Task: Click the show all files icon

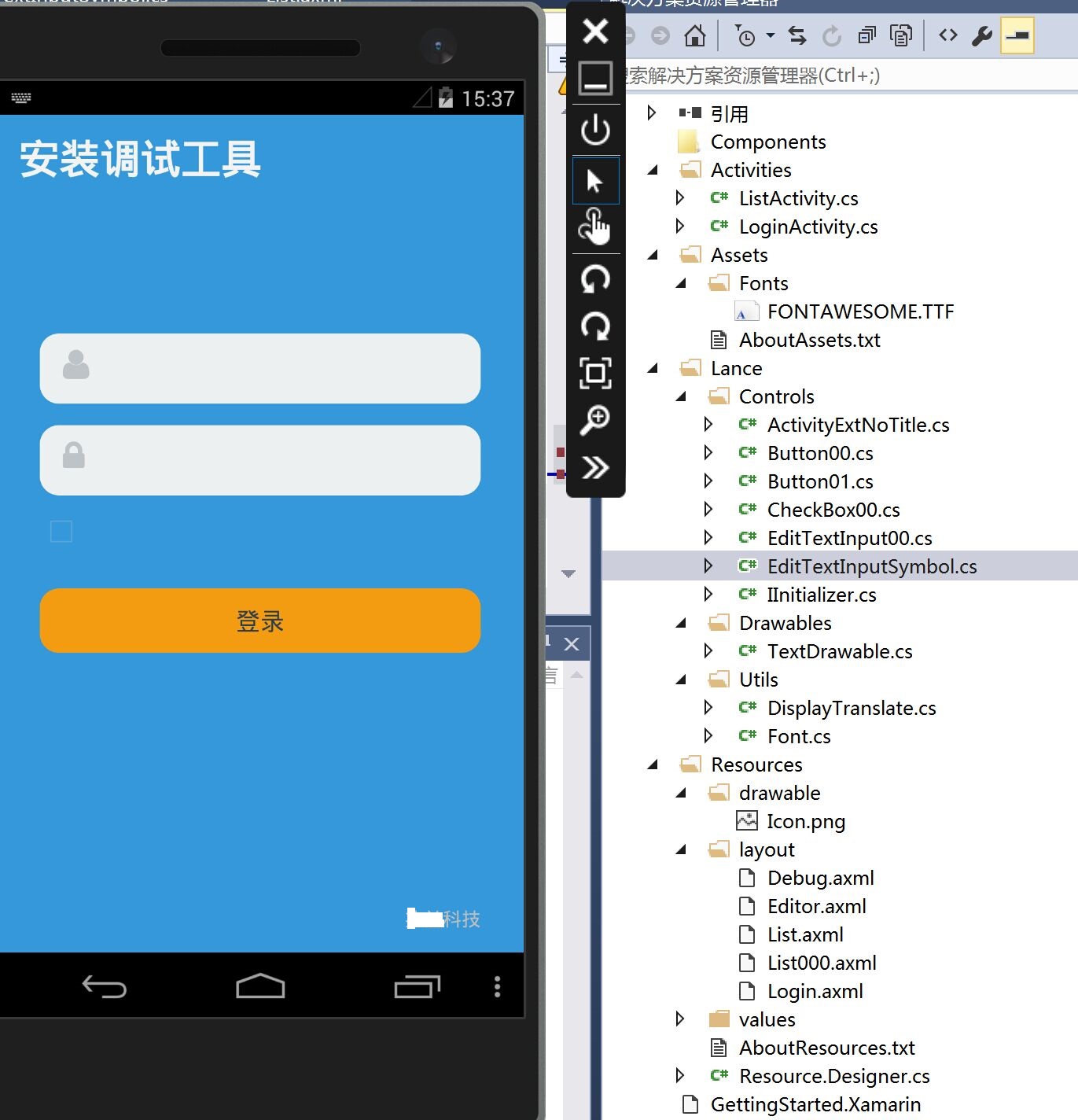Action: click(901, 35)
